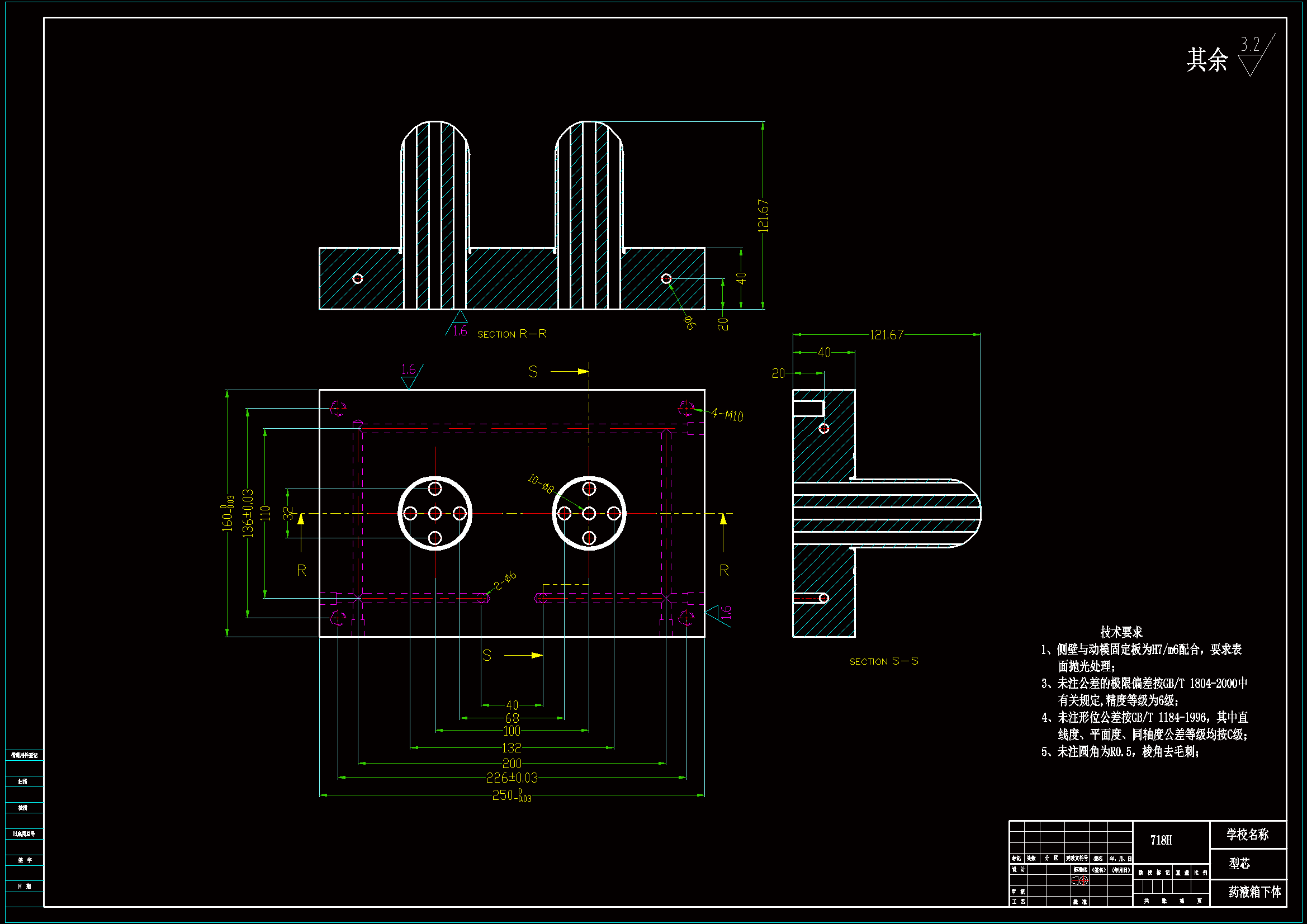Image resolution: width=1307 pixels, height=924 pixels.
Task: Select the 学校名称 title block cell
Action: click(1247, 835)
